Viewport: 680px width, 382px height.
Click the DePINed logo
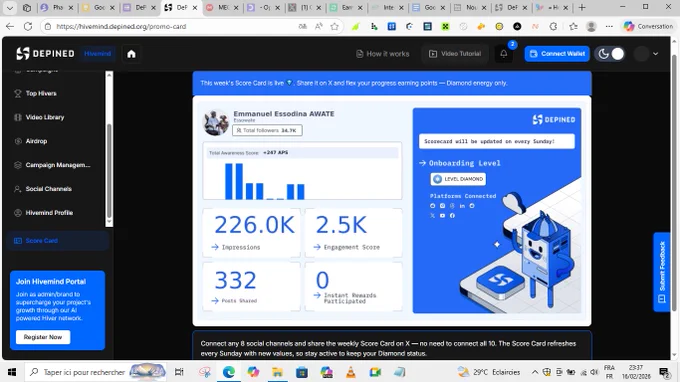[x=45, y=54]
